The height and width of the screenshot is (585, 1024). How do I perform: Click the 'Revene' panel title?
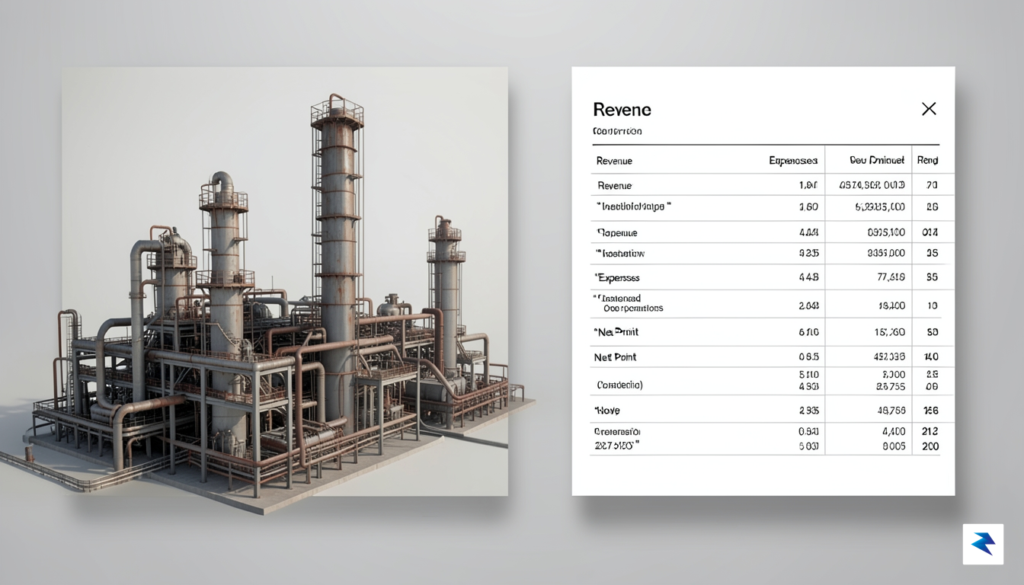click(622, 109)
